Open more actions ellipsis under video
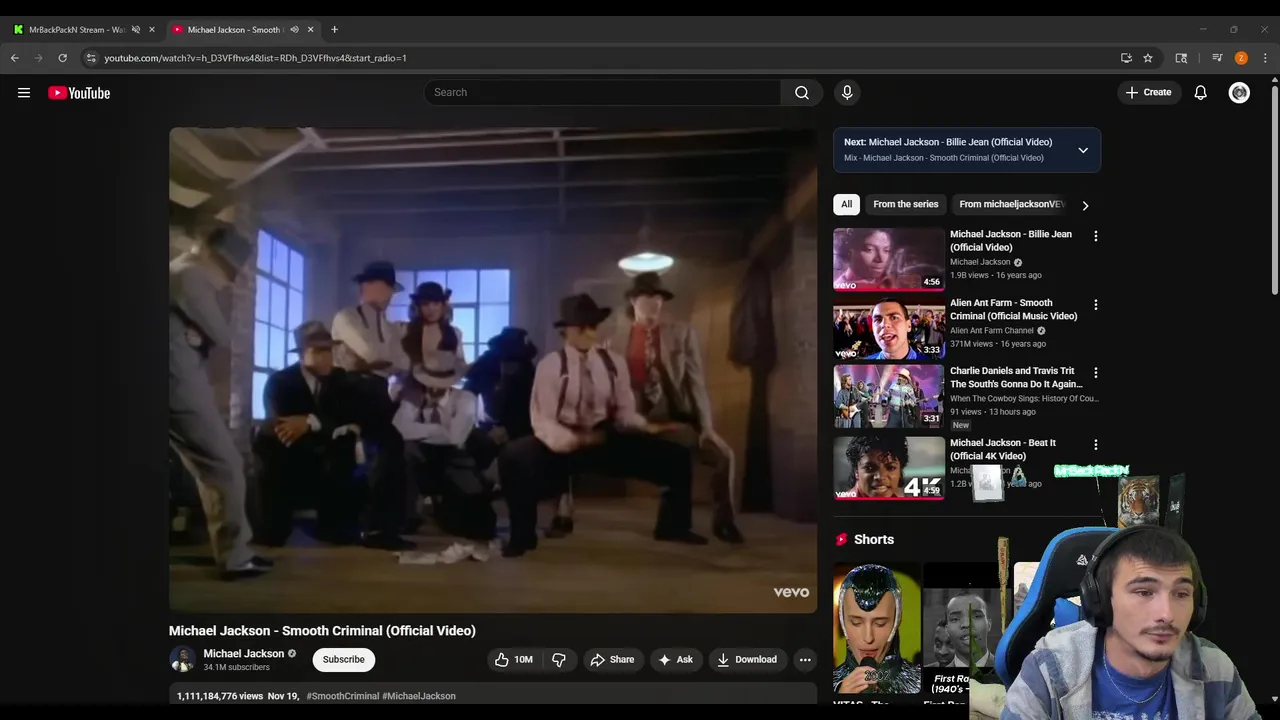The height and width of the screenshot is (720, 1280). coord(805,659)
